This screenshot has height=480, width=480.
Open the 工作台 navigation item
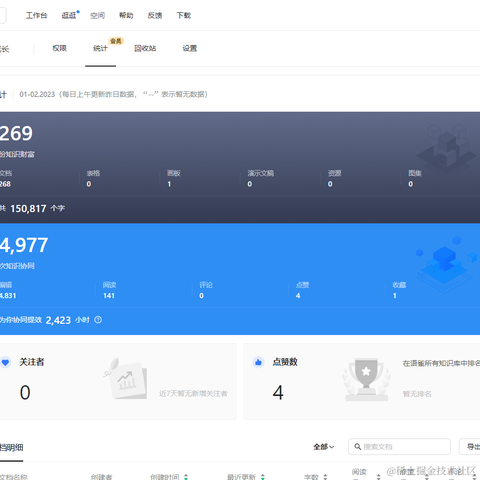tap(36, 15)
